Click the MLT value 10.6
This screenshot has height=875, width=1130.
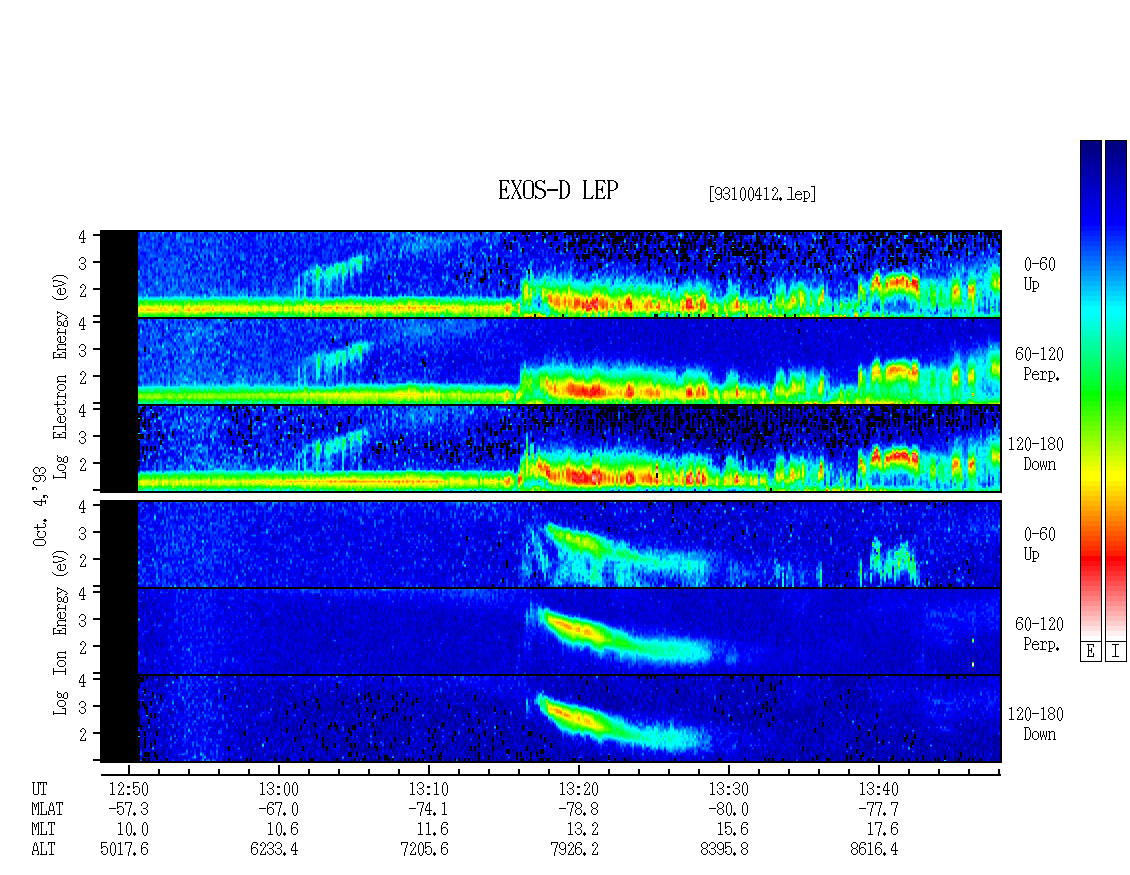[282, 830]
